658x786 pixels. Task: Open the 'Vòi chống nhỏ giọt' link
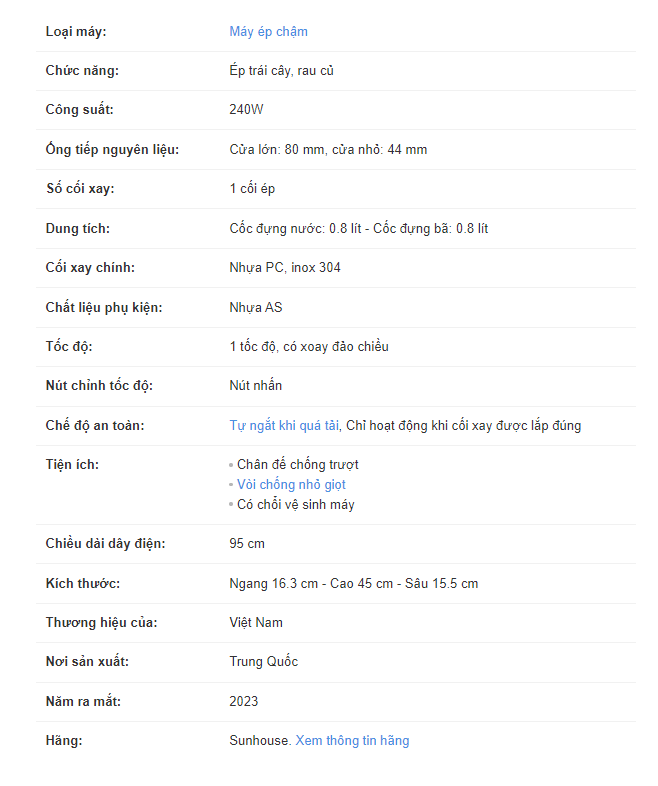tap(291, 485)
